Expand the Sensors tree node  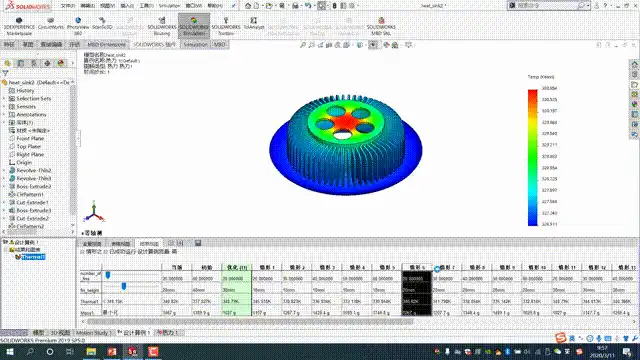click(x=4, y=107)
